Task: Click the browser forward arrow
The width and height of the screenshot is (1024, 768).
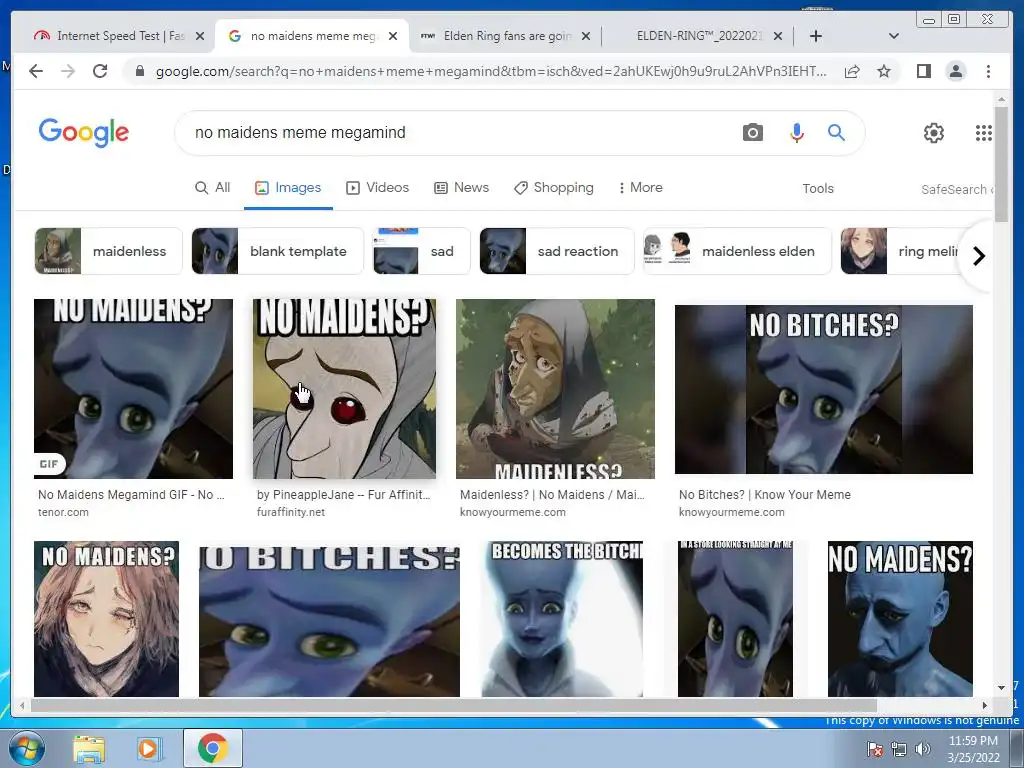Action: pos(68,71)
